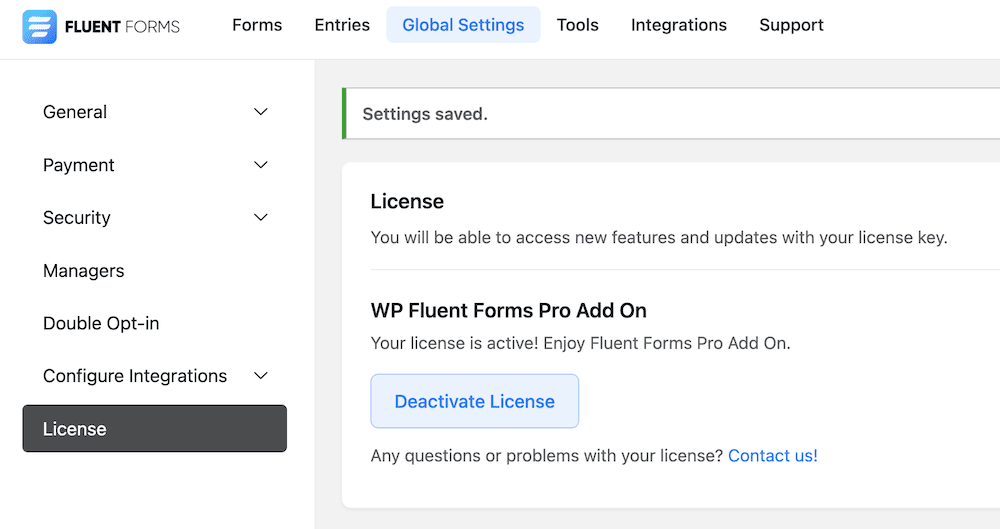Select License in the sidebar
Screen dimensions: 1000x529
pos(154,428)
